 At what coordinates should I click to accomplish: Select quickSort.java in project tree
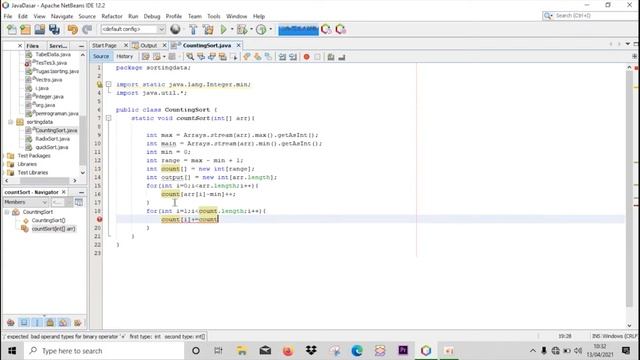tap(52, 147)
